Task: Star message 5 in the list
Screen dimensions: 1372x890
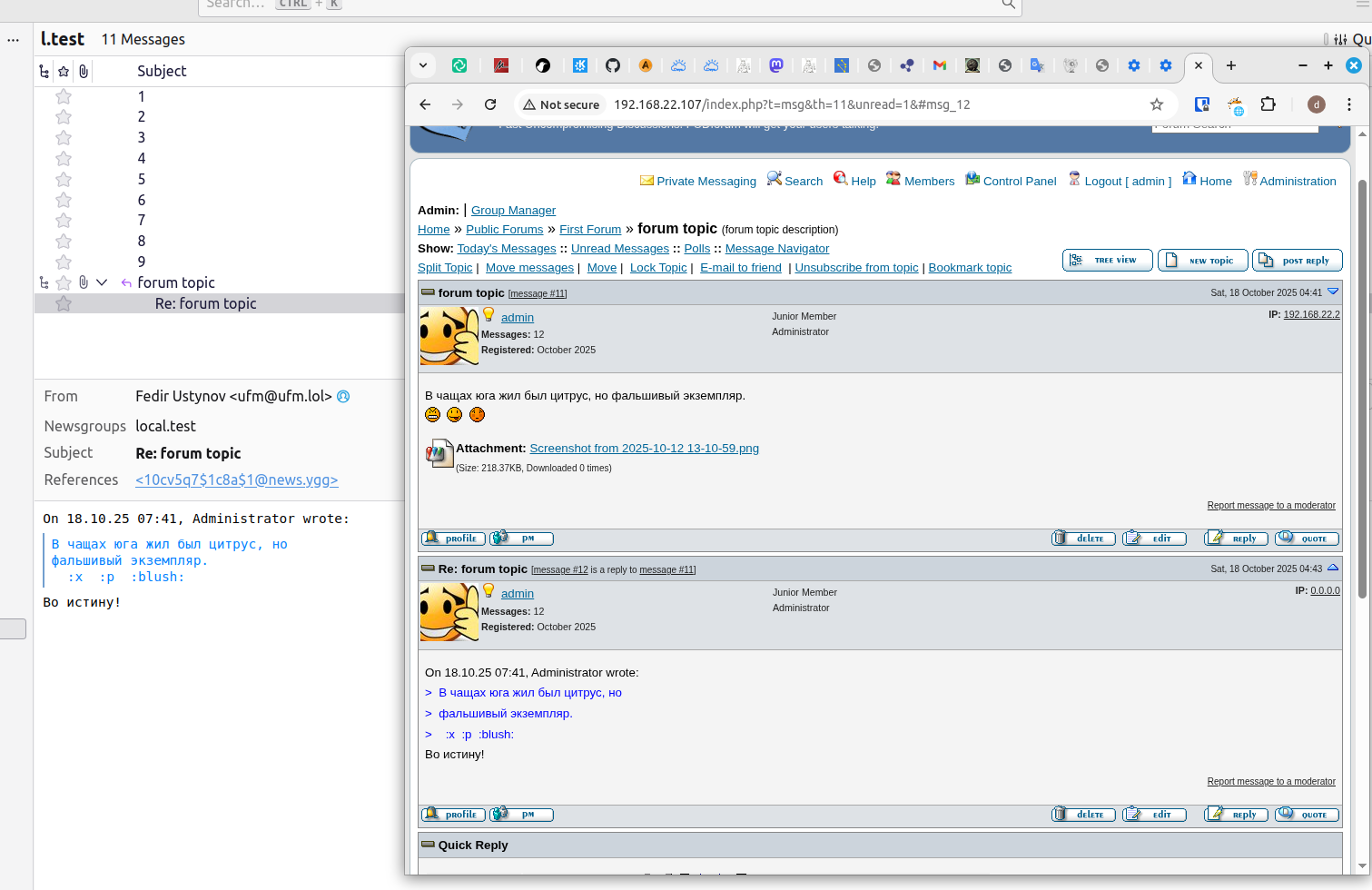Action: [64, 179]
